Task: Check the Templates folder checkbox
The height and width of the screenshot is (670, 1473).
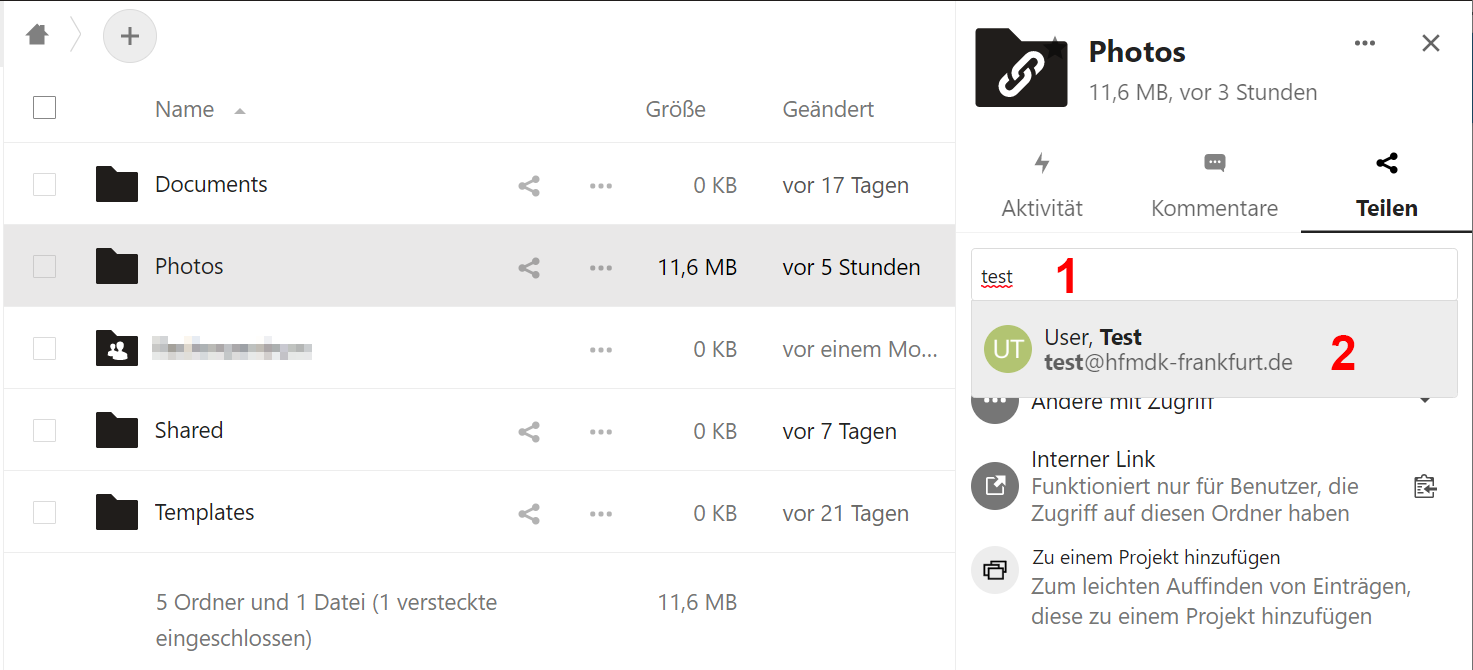Action: [44, 512]
